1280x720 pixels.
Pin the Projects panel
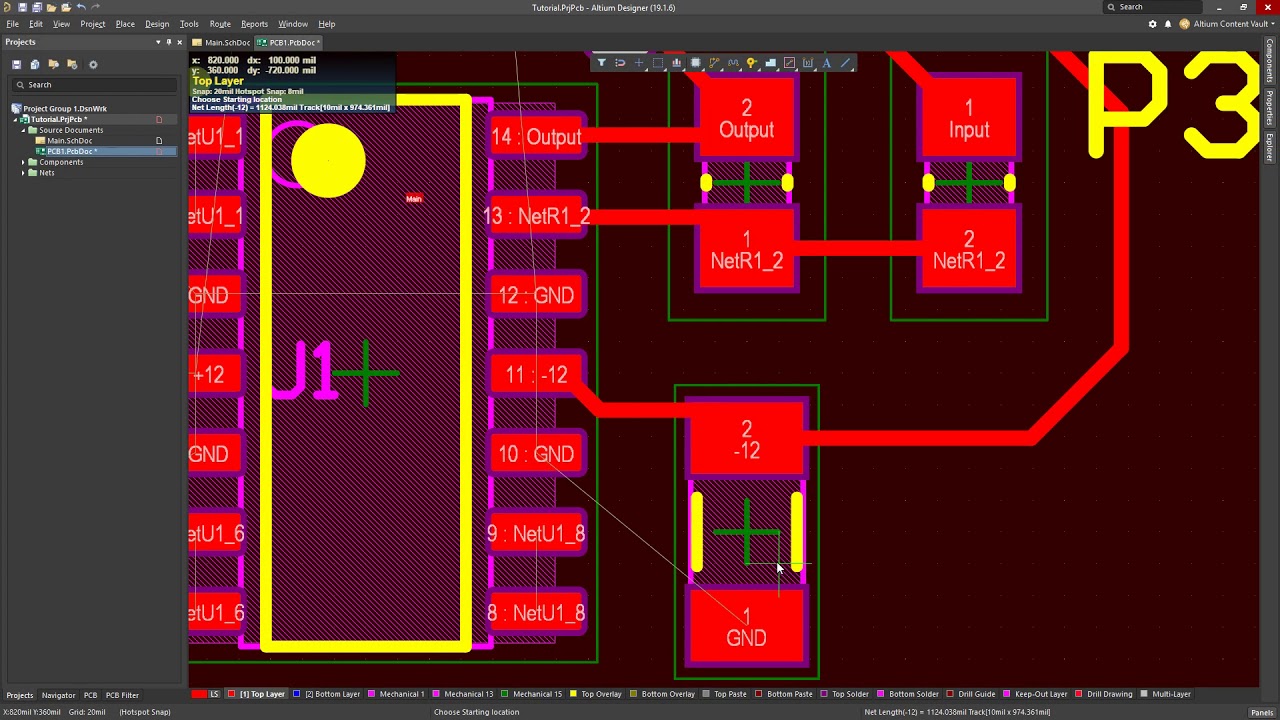coord(169,42)
